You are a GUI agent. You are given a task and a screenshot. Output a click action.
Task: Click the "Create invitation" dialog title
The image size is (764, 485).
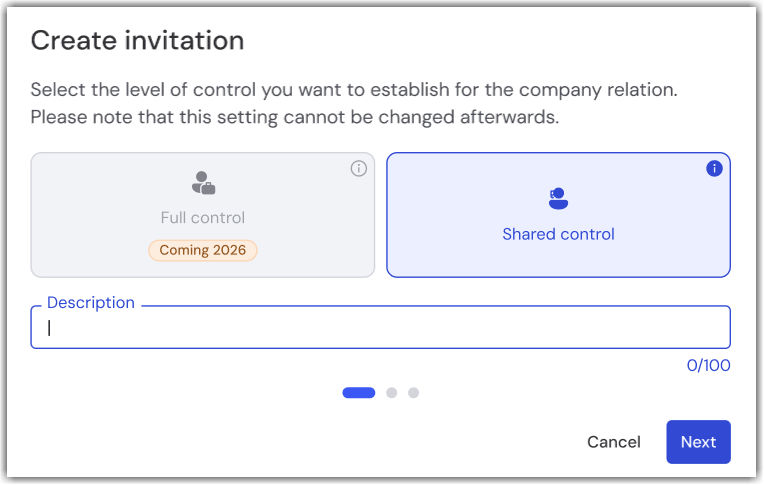138,41
